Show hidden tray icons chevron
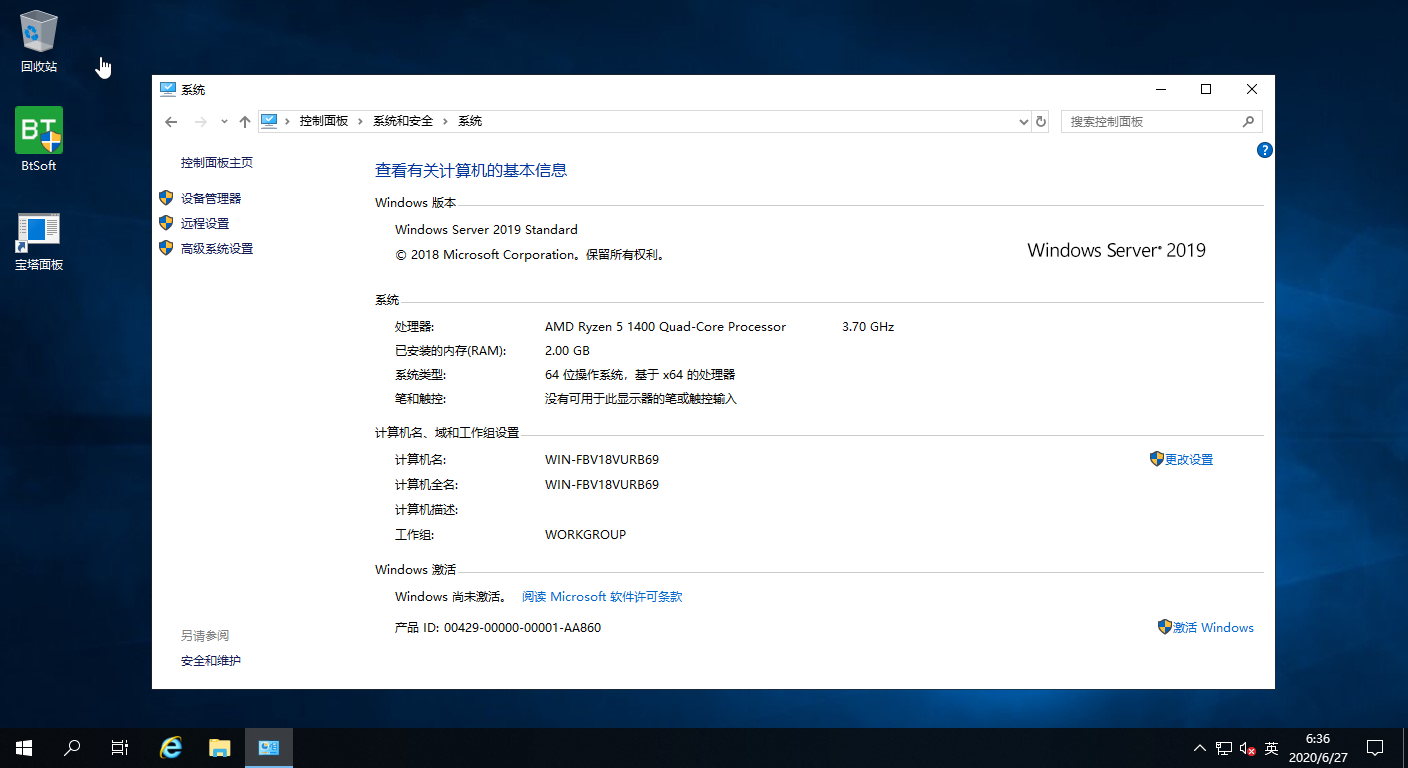Image resolution: width=1408 pixels, height=768 pixels. point(1200,748)
